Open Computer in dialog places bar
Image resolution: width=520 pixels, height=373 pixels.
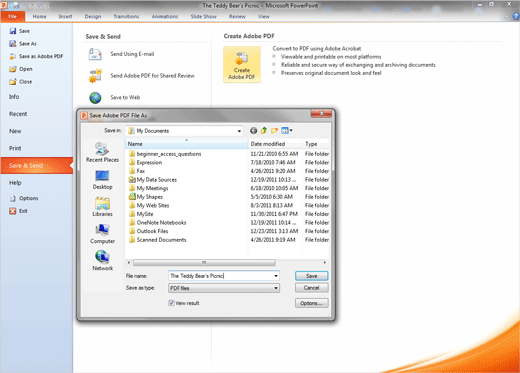102,234
